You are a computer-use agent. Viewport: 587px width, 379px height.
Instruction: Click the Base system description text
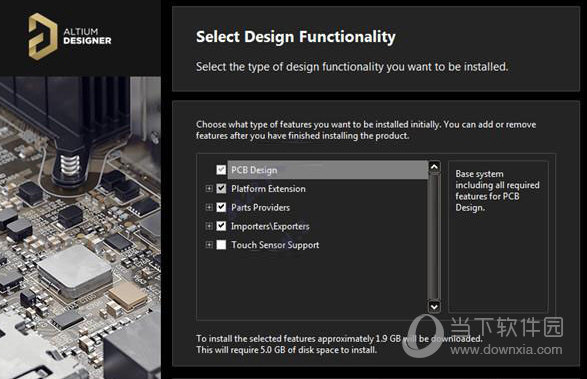[x=497, y=191]
